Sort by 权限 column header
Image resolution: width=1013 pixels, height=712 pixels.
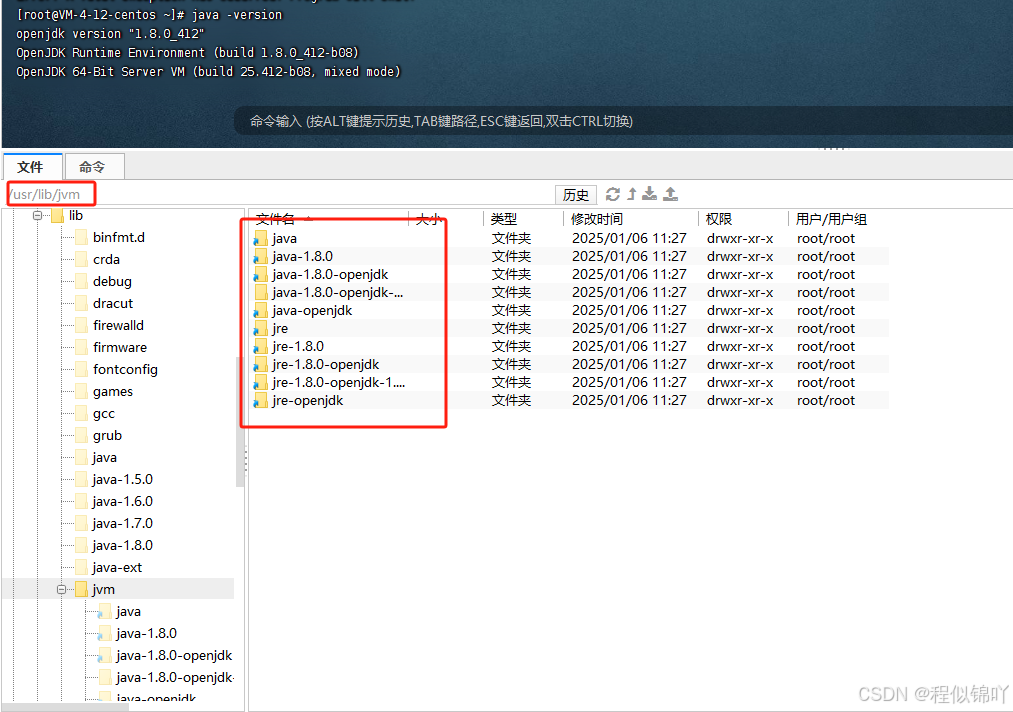tap(718, 219)
